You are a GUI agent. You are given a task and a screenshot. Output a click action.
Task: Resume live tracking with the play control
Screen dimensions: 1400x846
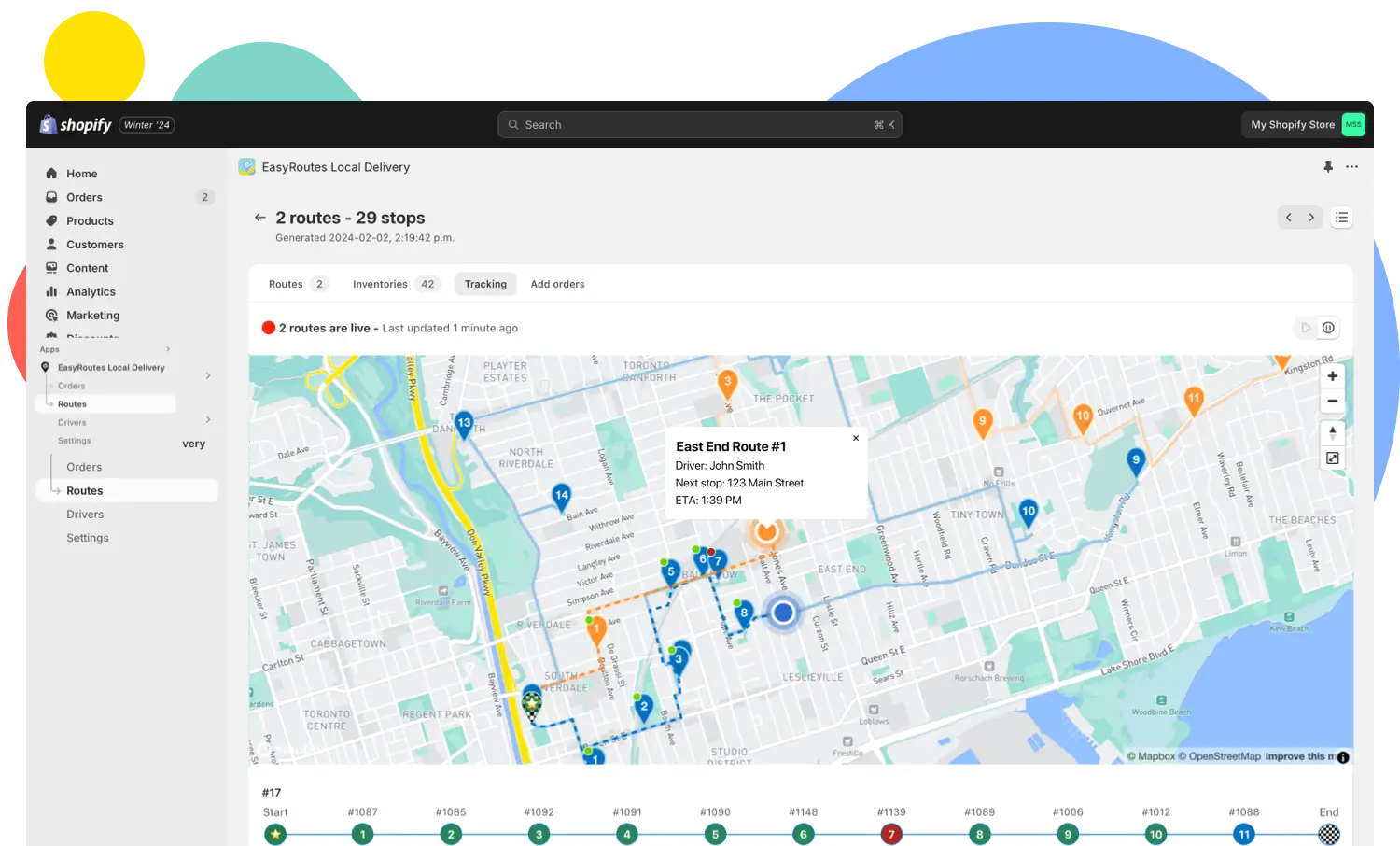[x=1306, y=328]
